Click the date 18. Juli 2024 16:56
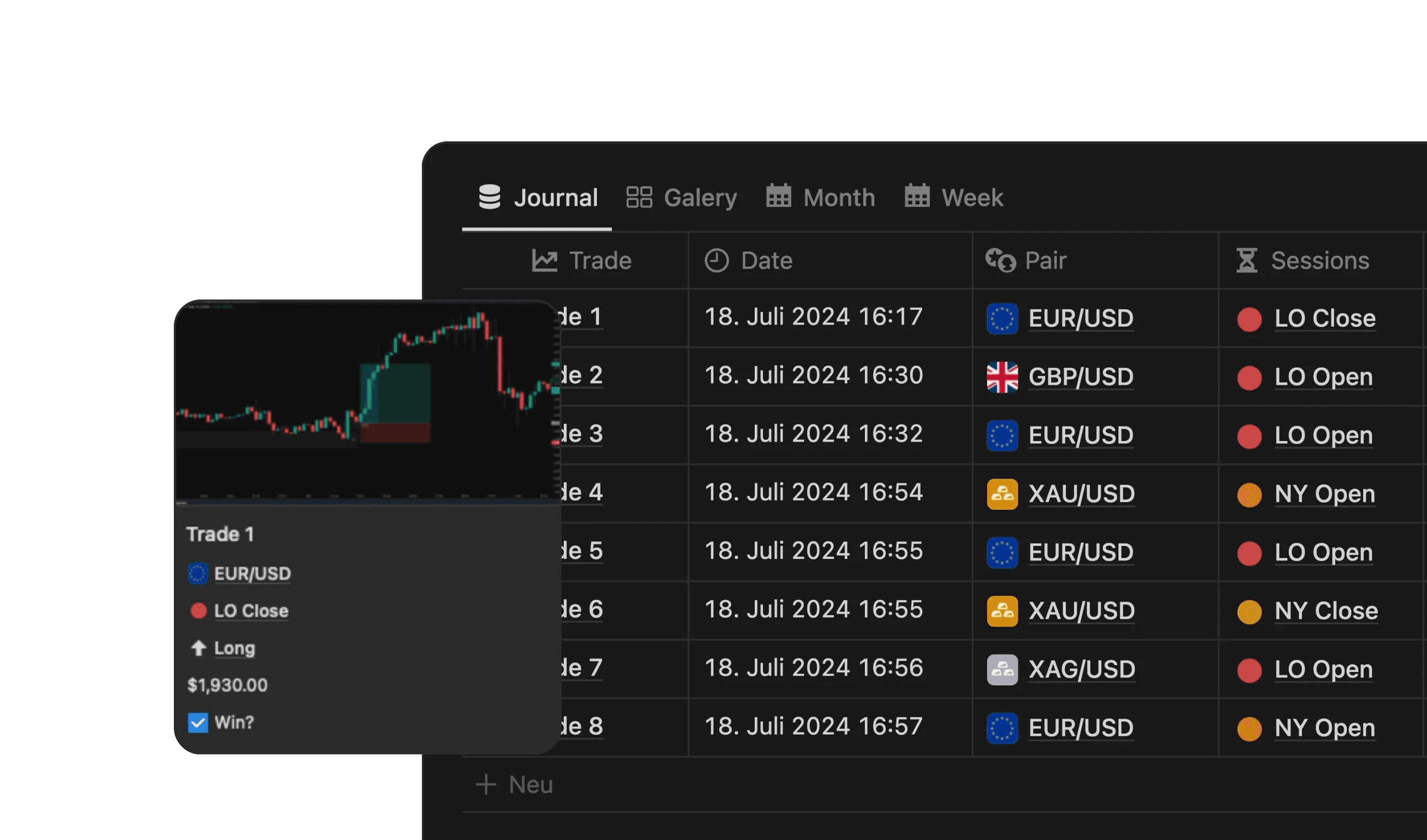The image size is (1427, 840). 814,668
